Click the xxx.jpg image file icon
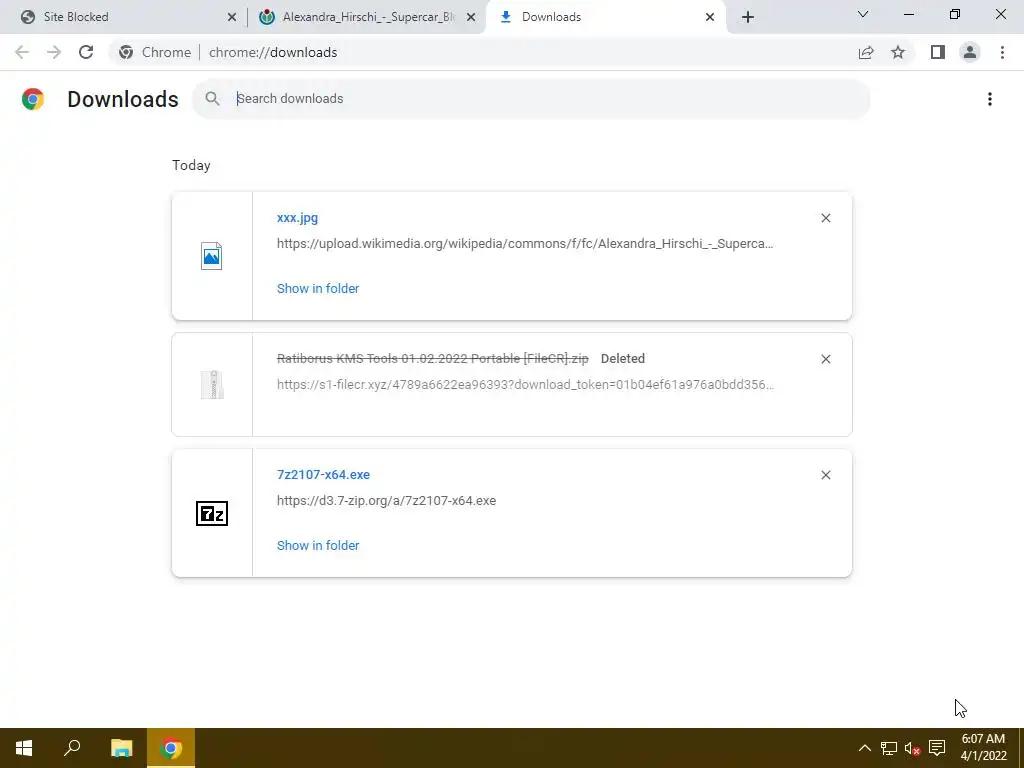The image size is (1024, 768). tap(212, 256)
